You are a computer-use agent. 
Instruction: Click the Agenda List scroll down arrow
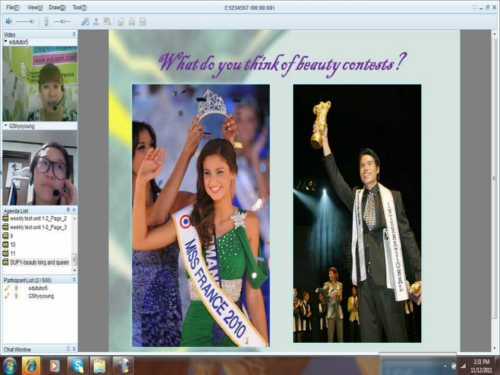(x=75, y=270)
